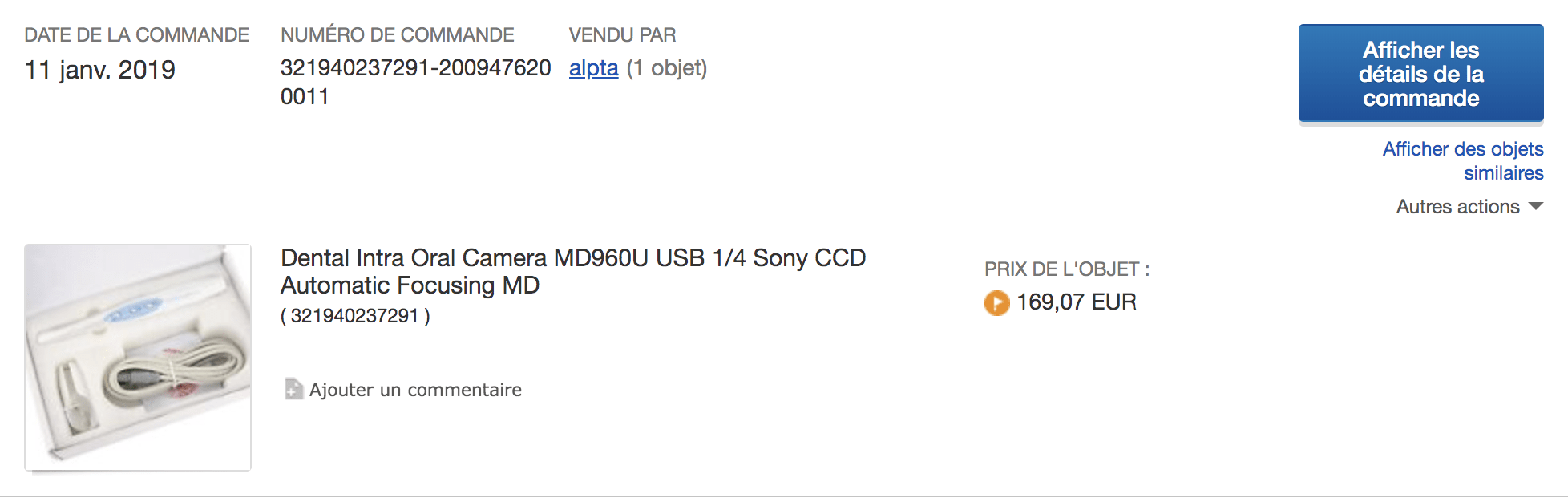Click the order date 11 janv. 2019
Screen dimensions: 1568x502
100,70
